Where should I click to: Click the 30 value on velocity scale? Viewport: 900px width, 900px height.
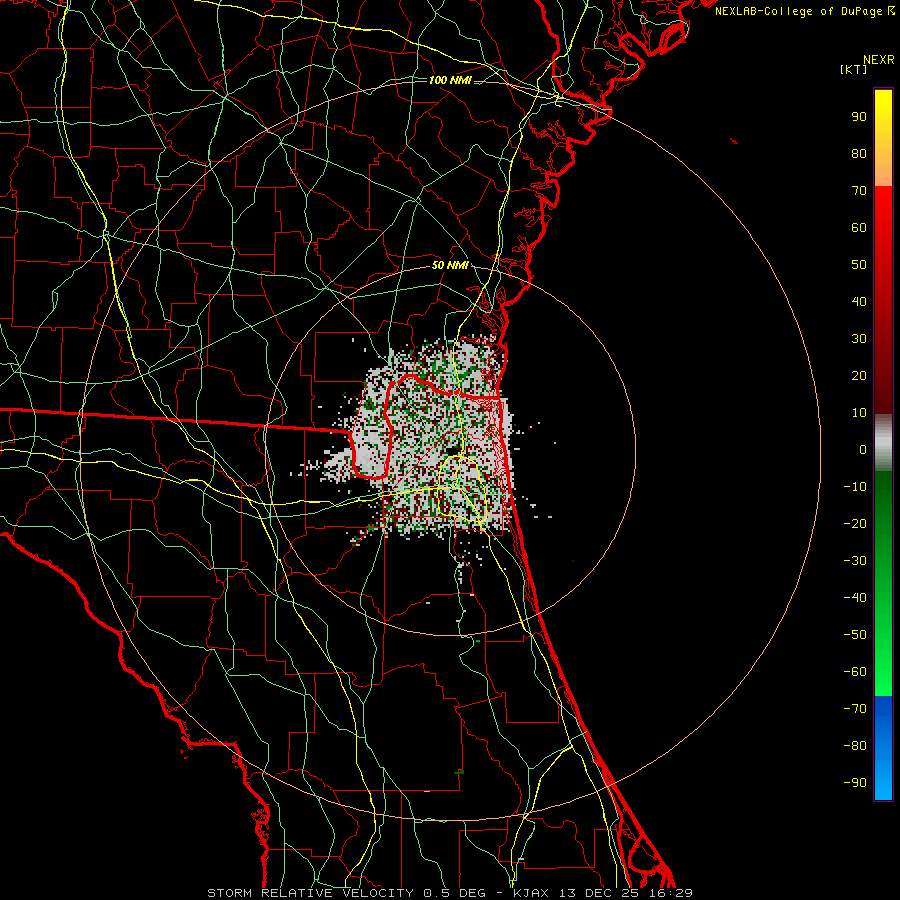click(x=859, y=339)
